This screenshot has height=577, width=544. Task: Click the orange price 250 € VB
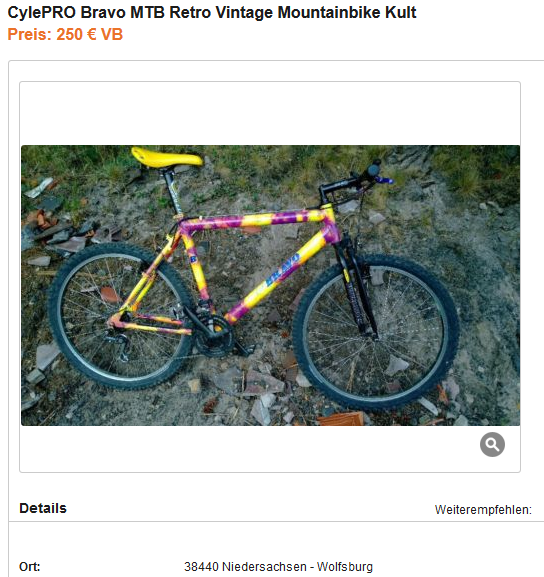coord(65,34)
